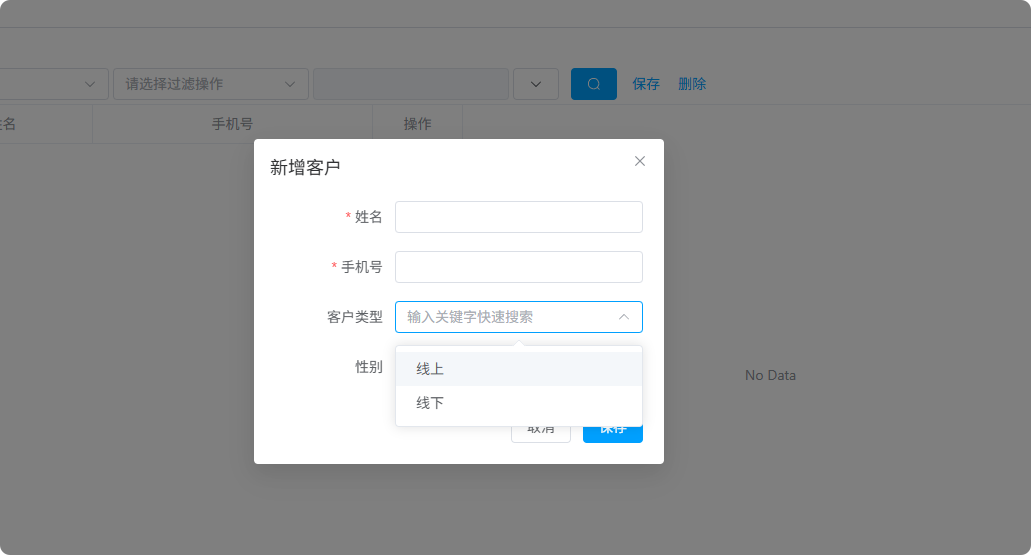Click the blue magnifier search button
The width and height of the screenshot is (1031, 555).
click(594, 84)
